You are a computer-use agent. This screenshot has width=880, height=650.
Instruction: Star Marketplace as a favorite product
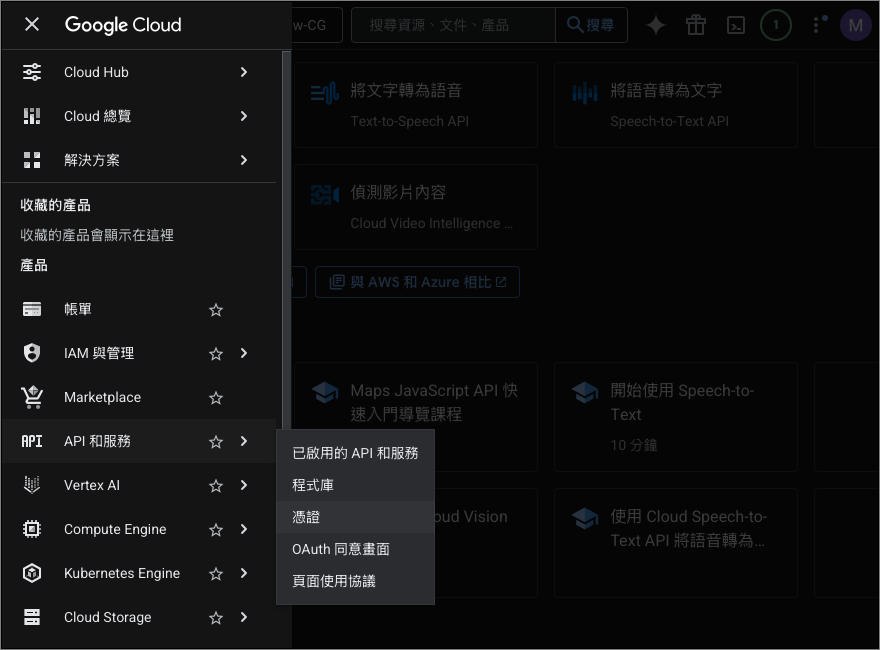click(216, 398)
